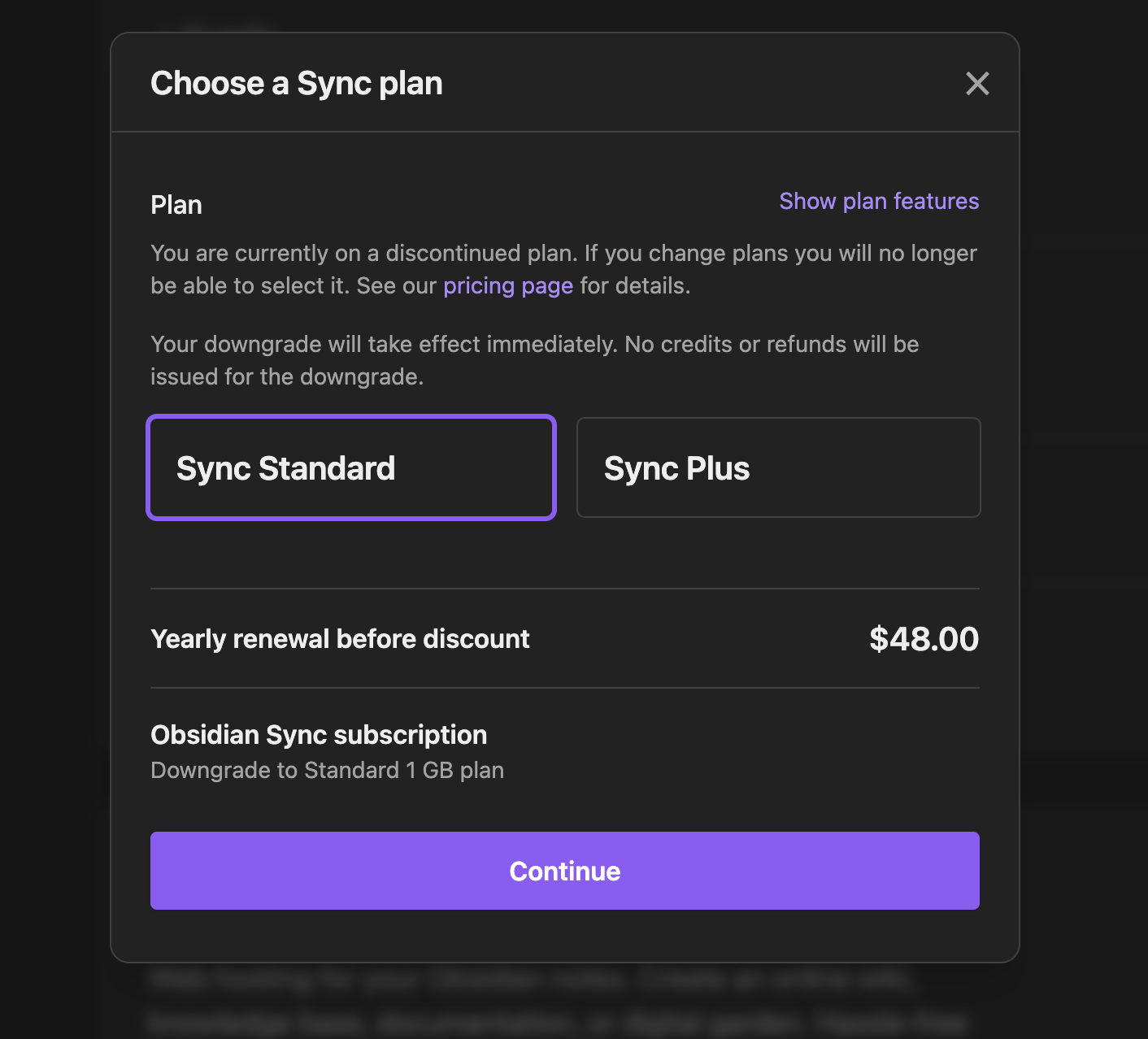Choose the Sync Plus plan card
The width and height of the screenshot is (1148, 1039).
[778, 467]
